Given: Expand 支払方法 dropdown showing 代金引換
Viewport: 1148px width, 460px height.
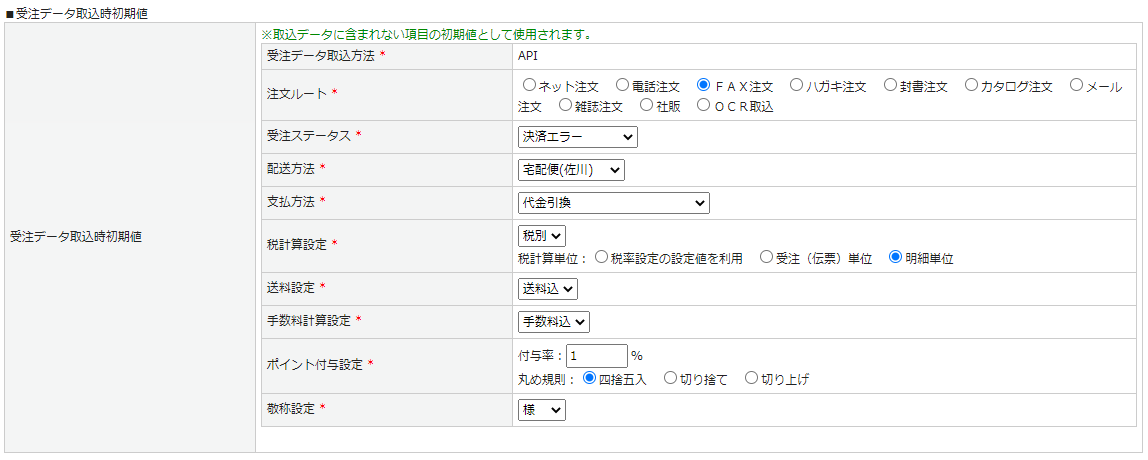Looking at the screenshot, I should [x=613, y=203].
